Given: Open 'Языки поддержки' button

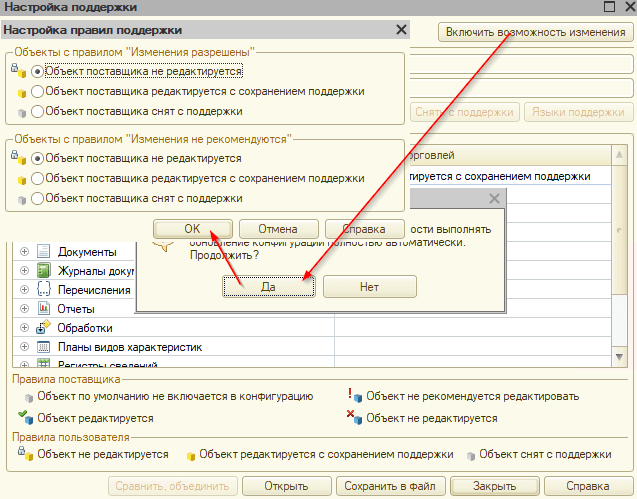Looking at the screenshot, I should point(578,112).
